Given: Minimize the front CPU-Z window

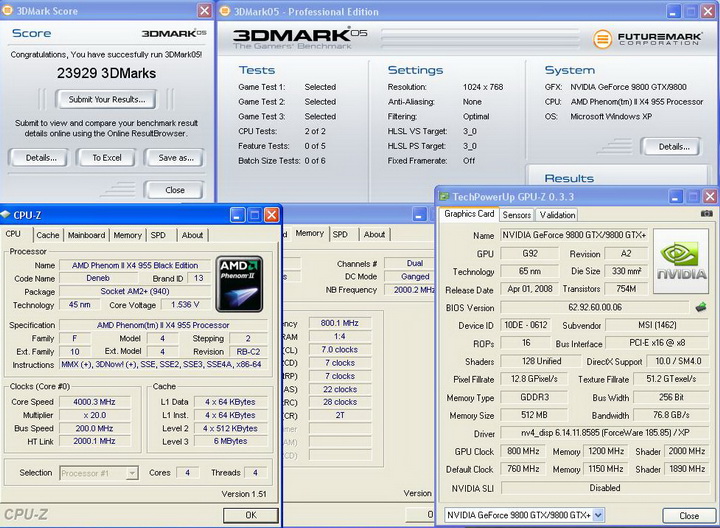Looking at the screenshot, I should 238,214.
